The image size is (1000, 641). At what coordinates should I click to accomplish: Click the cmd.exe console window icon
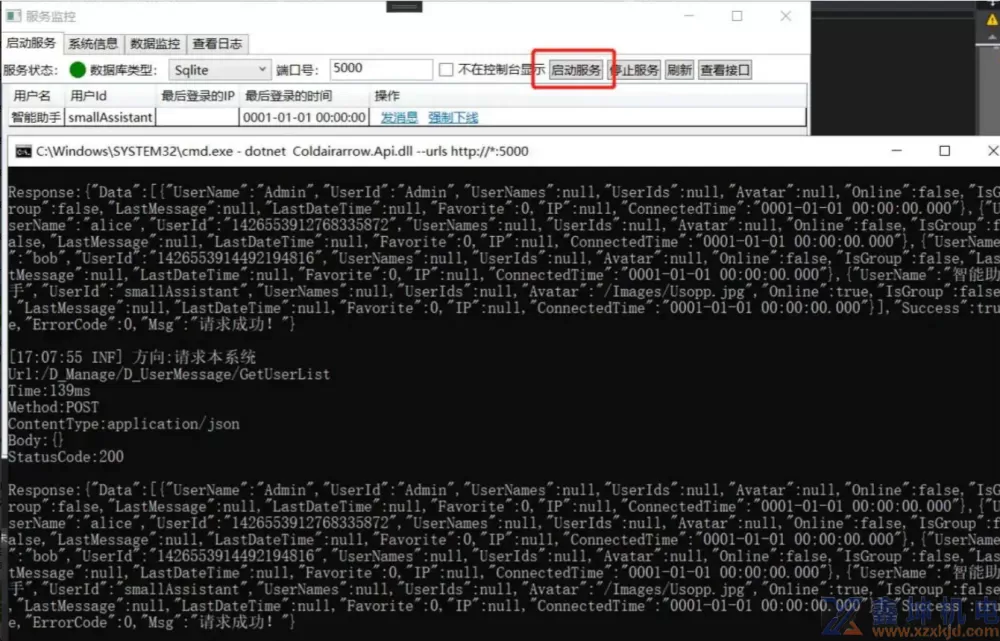click(24, 151)
